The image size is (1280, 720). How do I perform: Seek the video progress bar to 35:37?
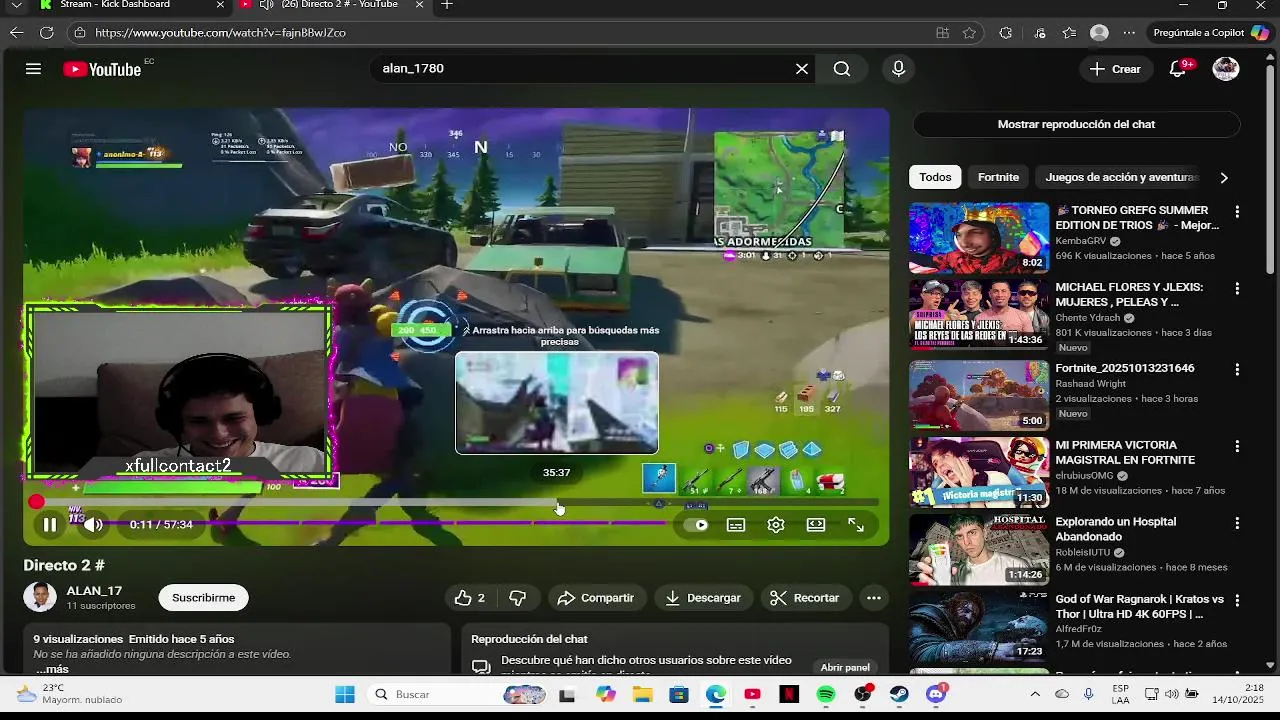point(557,502)
